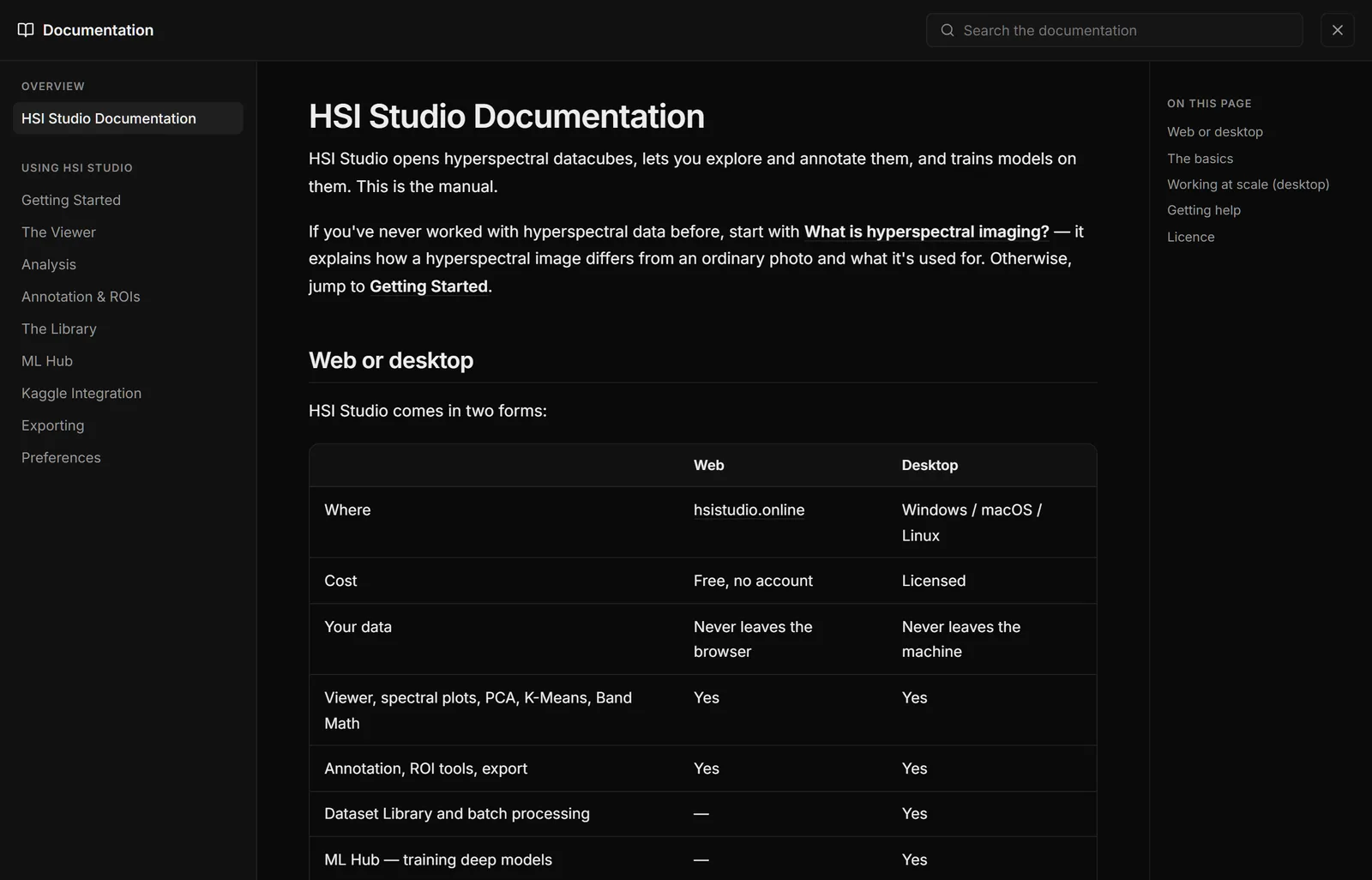Click the Web or desktop heading
This screenshot has width=1372, height=880.
pyautogui.click(x=391, y=360)
